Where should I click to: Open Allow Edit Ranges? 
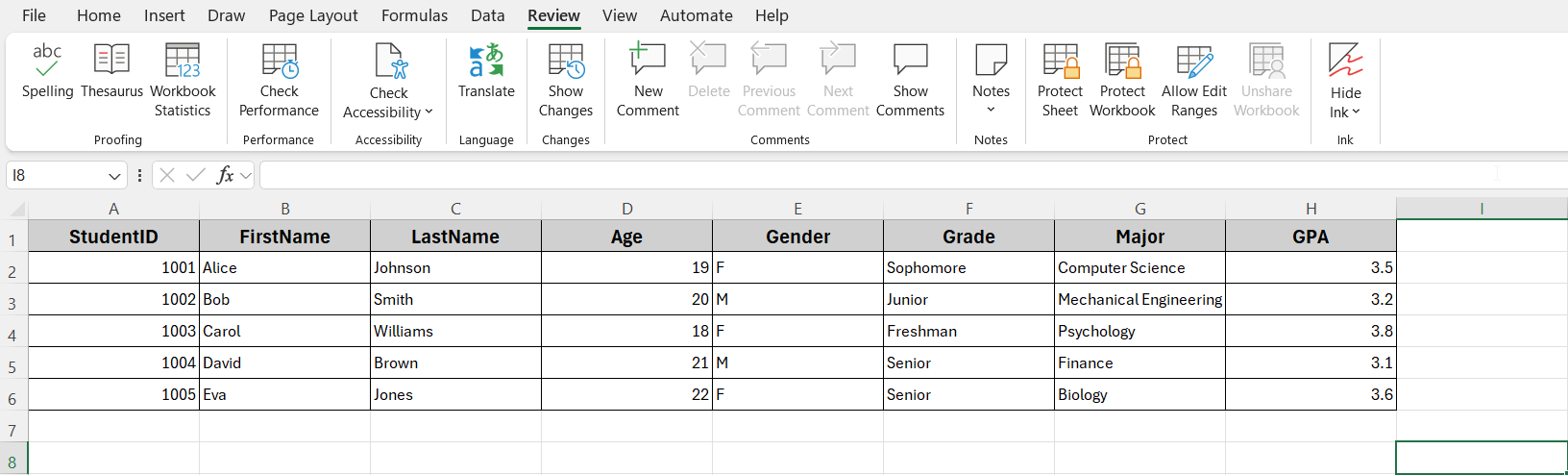[x=1194, y=81]
